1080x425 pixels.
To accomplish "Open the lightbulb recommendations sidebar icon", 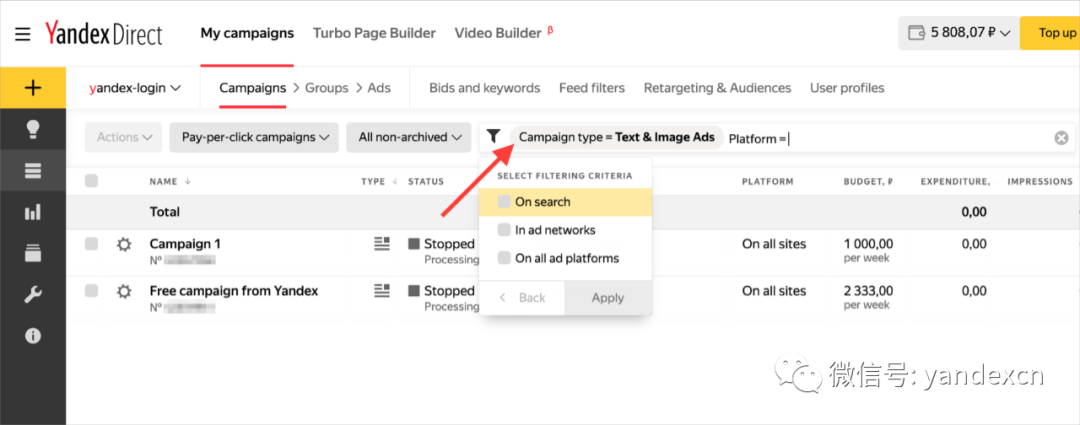I will point(33,130).
